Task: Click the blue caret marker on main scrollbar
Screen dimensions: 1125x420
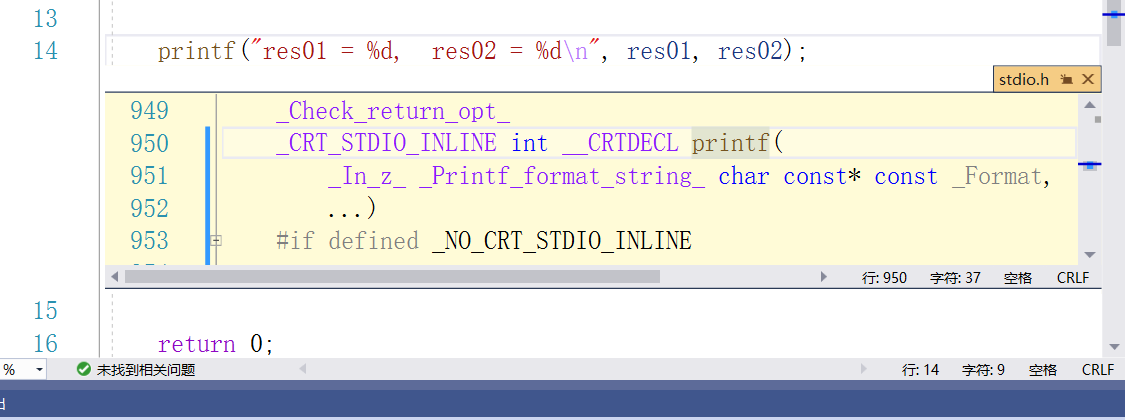Action: [x=1113, y=14]
